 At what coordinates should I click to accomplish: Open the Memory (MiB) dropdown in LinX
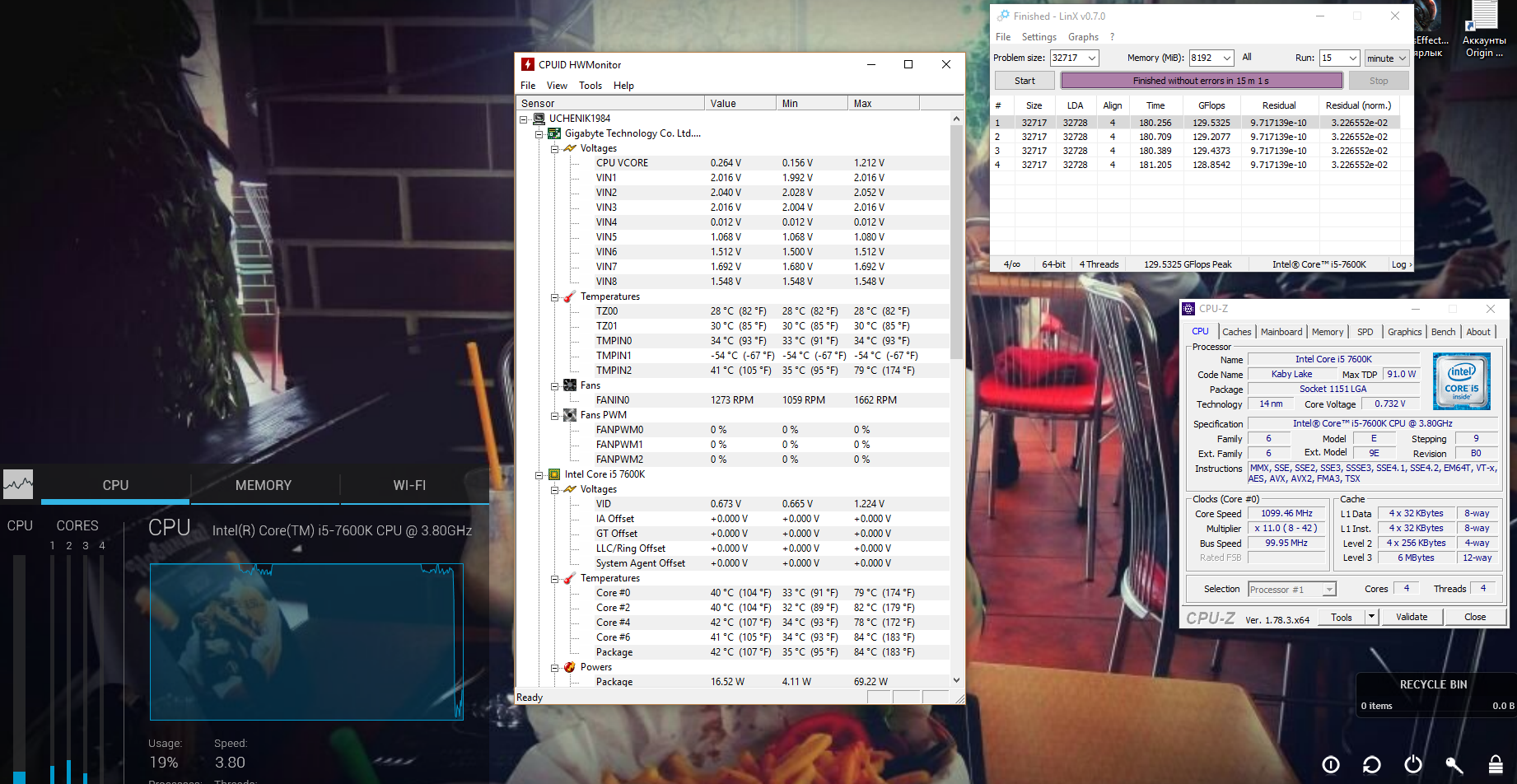point(1227,58)
